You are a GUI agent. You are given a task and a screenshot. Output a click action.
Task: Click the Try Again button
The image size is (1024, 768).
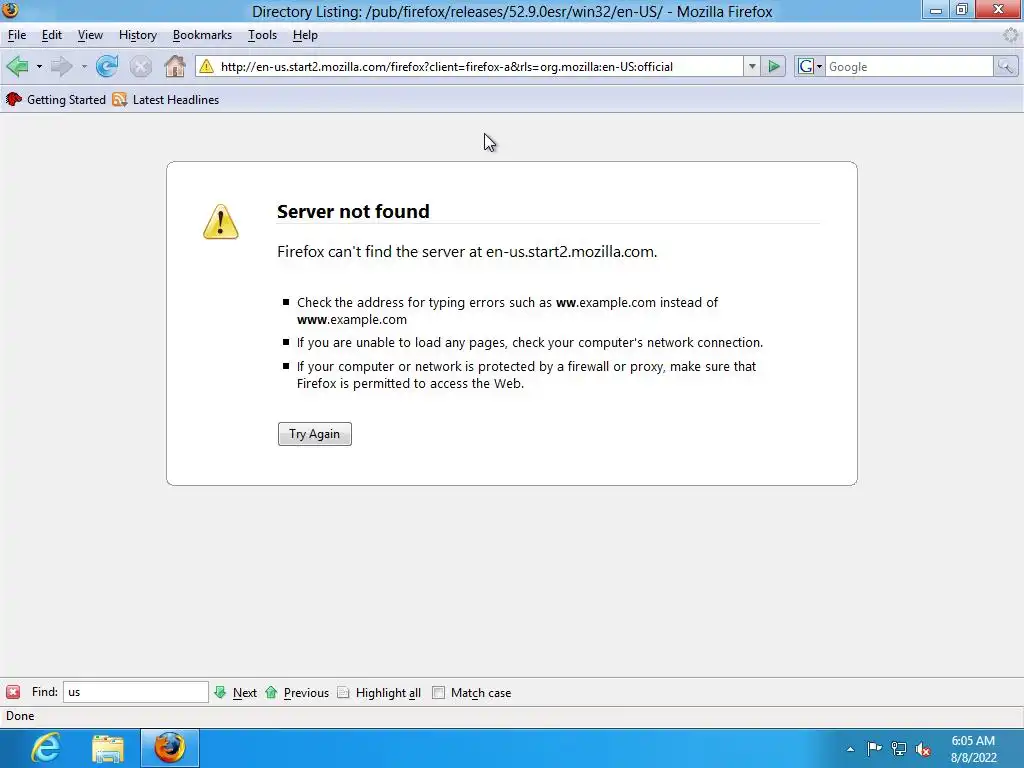(315, 434)
